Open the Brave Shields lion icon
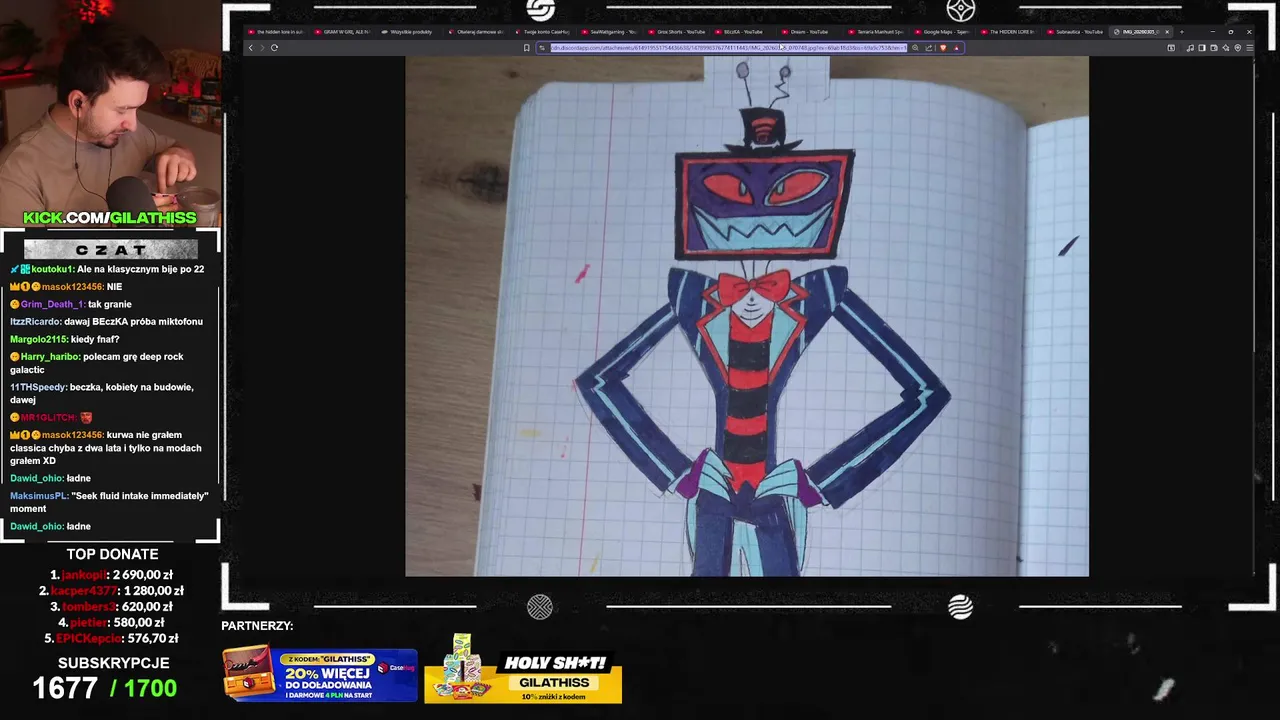 coord(943,48)
